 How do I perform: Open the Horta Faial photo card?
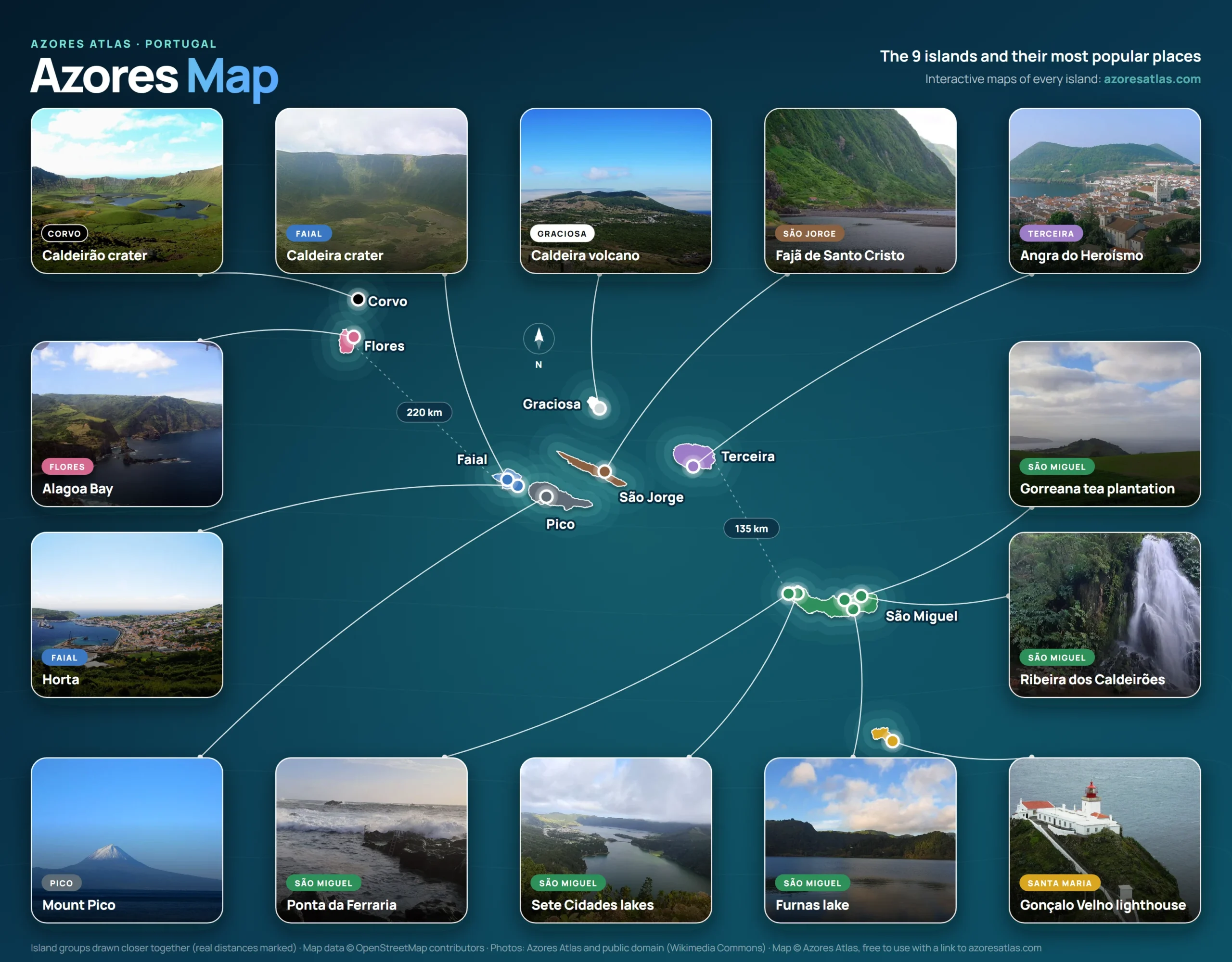click(x=127, y=615)
